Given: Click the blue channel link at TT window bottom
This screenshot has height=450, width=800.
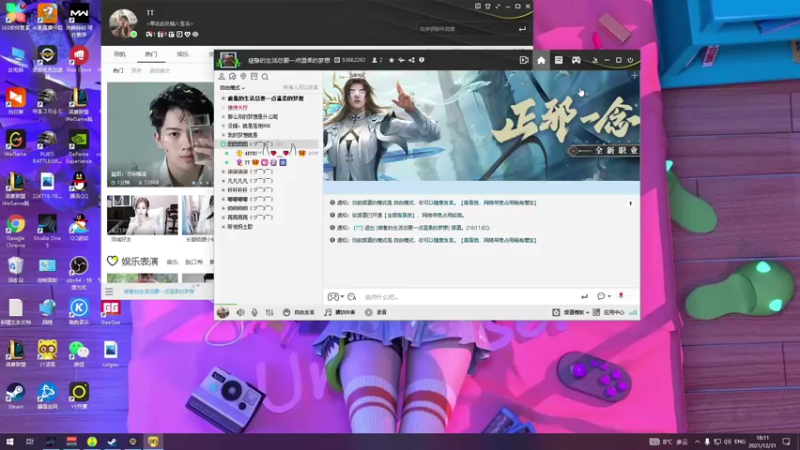Looking at the screenshot, I should (159, 291).
